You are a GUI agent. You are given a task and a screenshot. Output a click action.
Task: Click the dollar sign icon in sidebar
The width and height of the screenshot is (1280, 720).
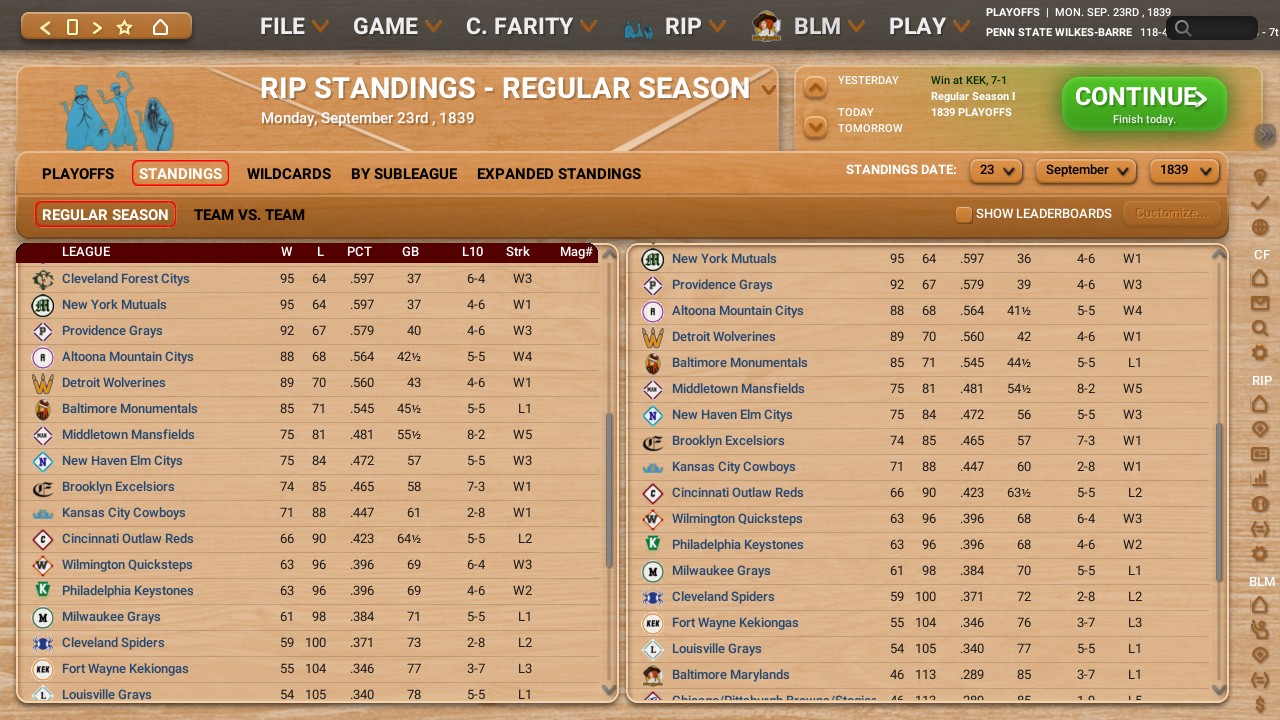click(1260, 705)
